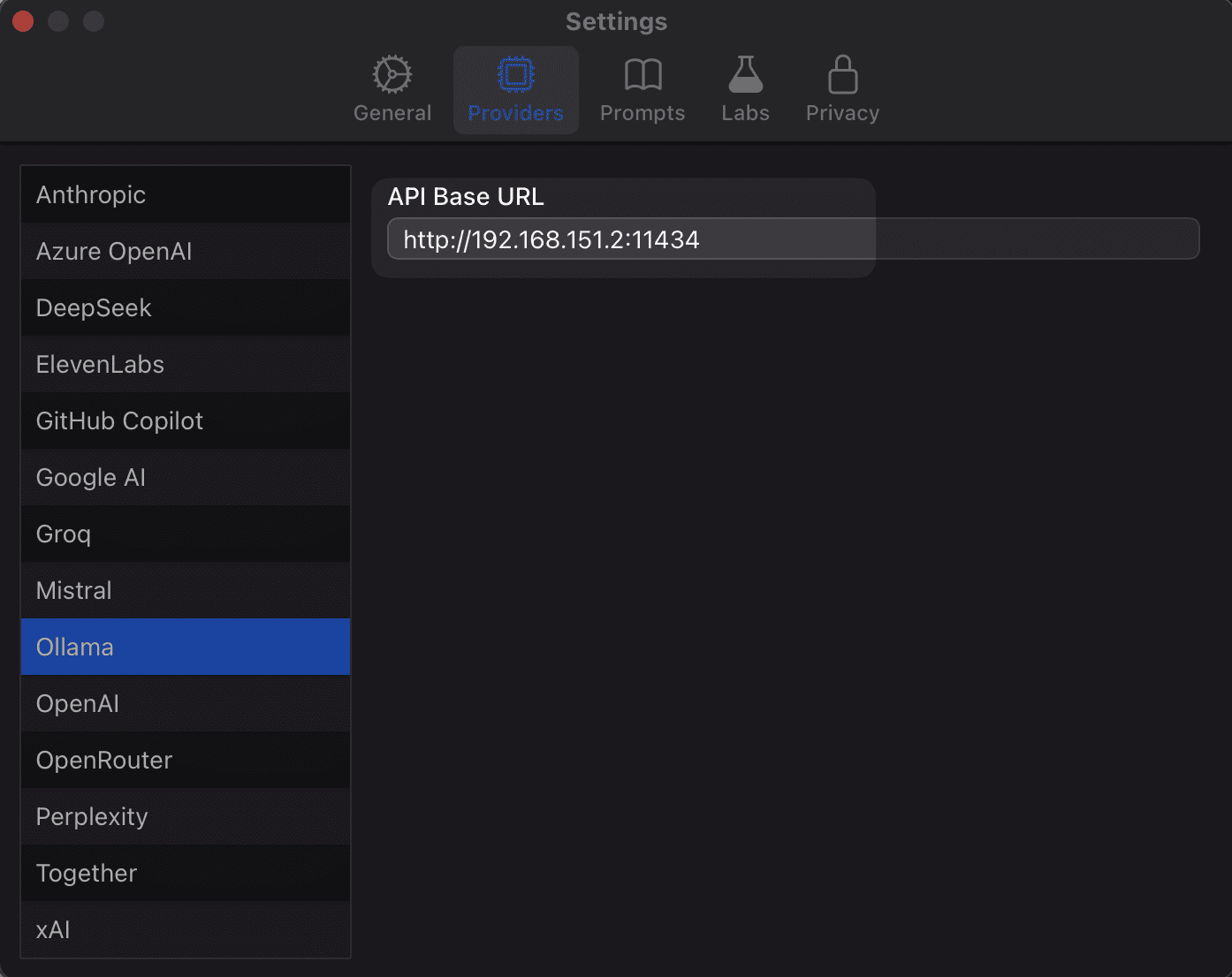Screen dimensions: 1232x977
Task: Select OpenRouter provider
Action: pyautogui.click(x=186, y=760)
